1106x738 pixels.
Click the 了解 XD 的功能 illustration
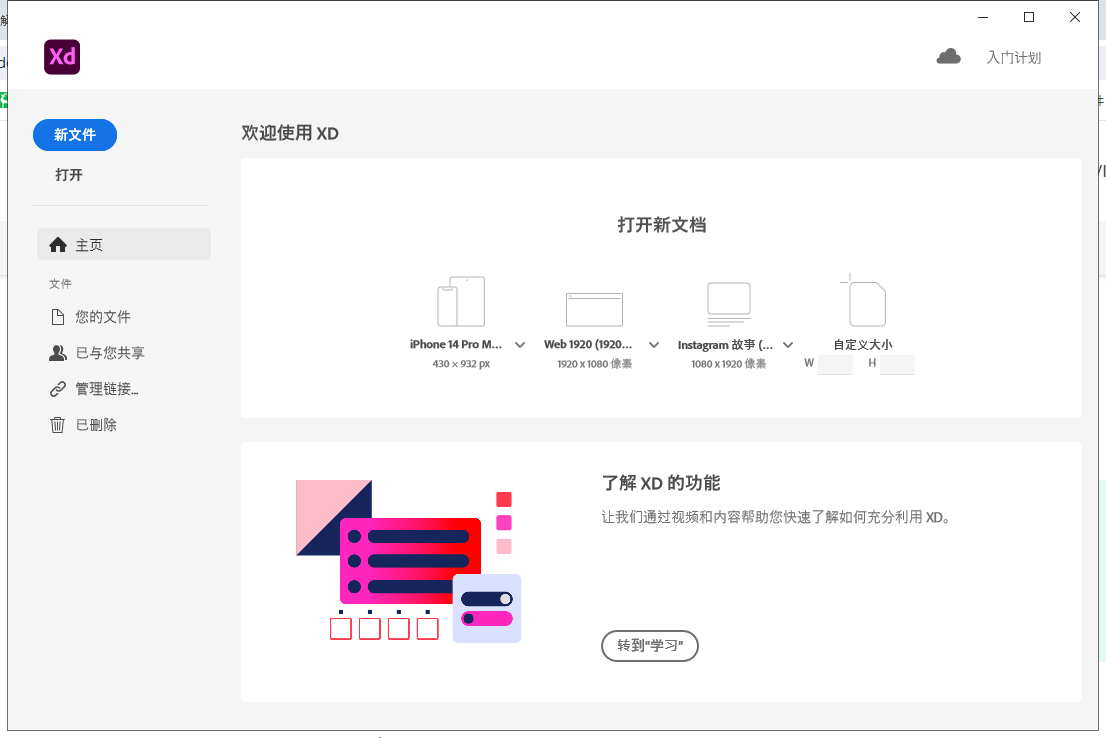pos(408,561)
